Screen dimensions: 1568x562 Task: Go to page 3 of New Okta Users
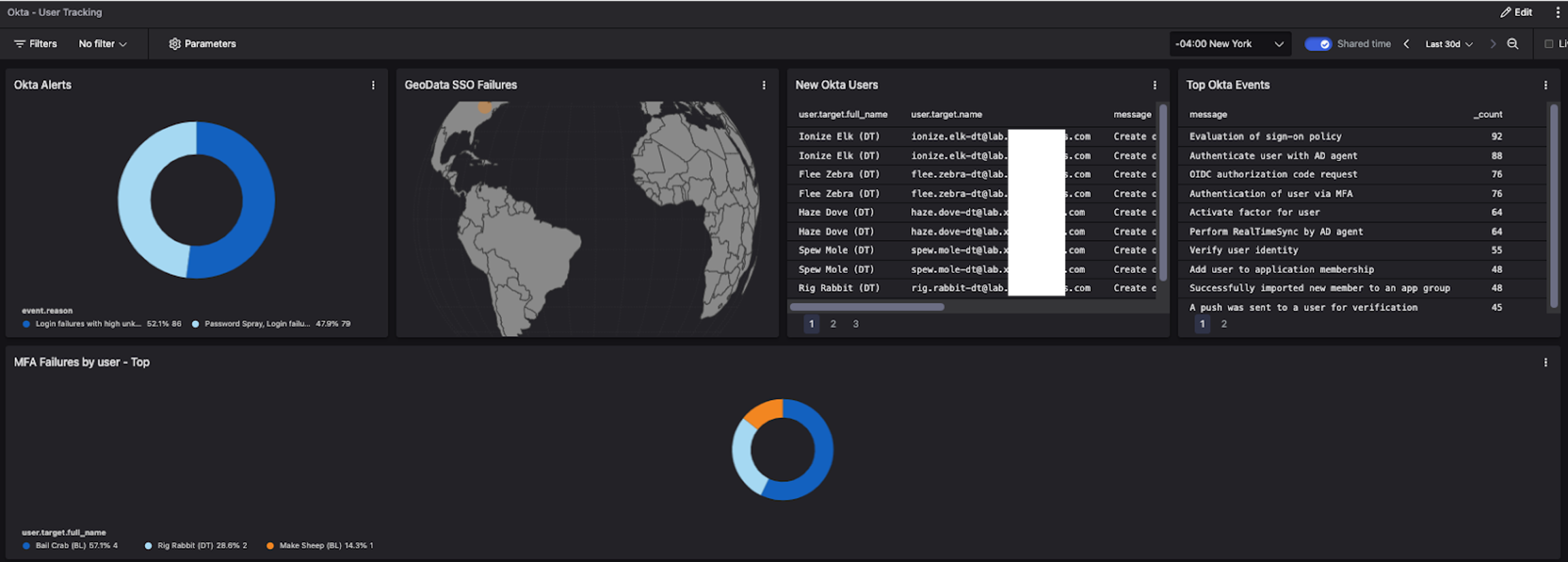click(x=855, y=324)
